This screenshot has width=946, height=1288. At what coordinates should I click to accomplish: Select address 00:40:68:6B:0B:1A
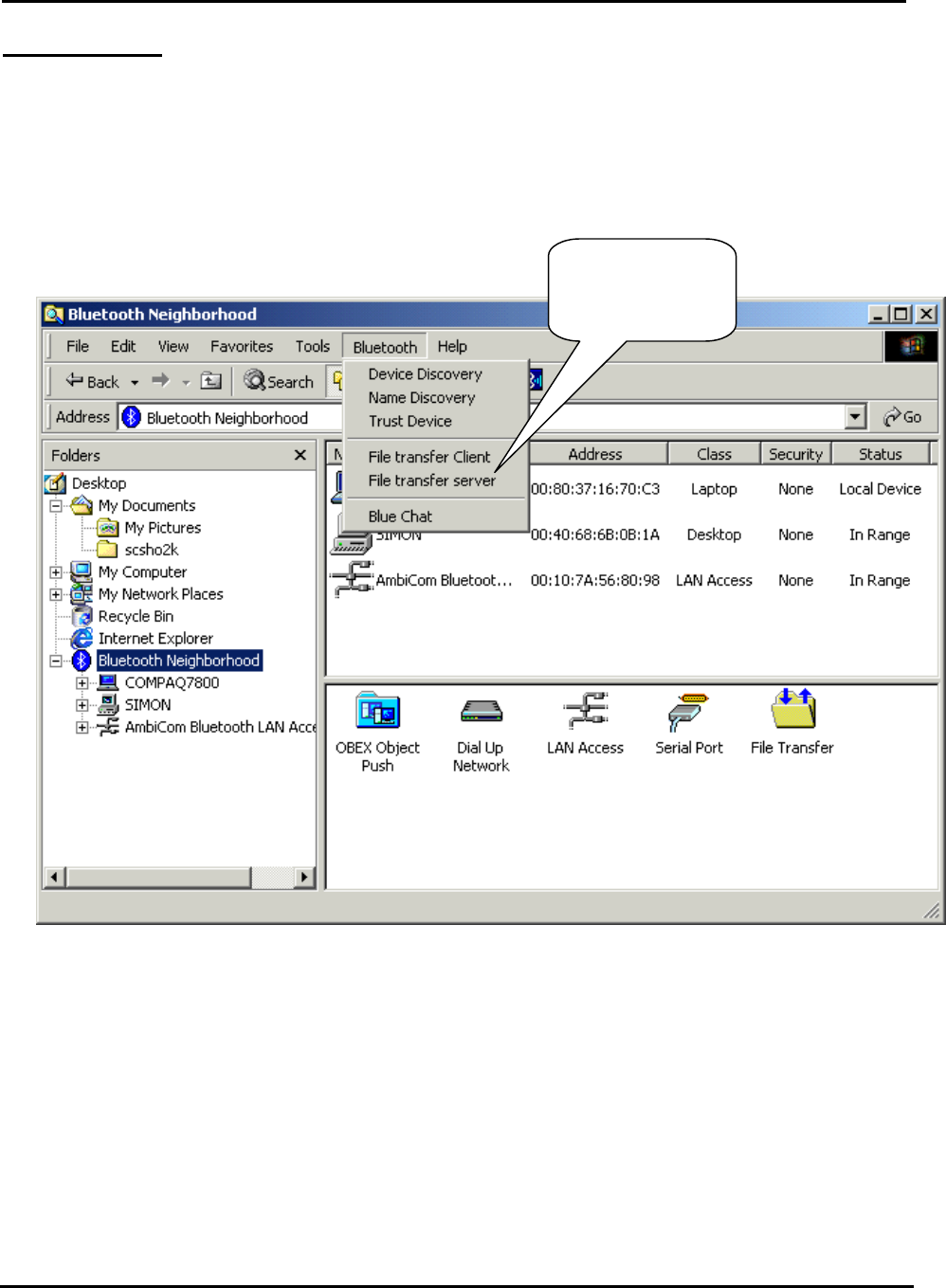tap(595, 535)
